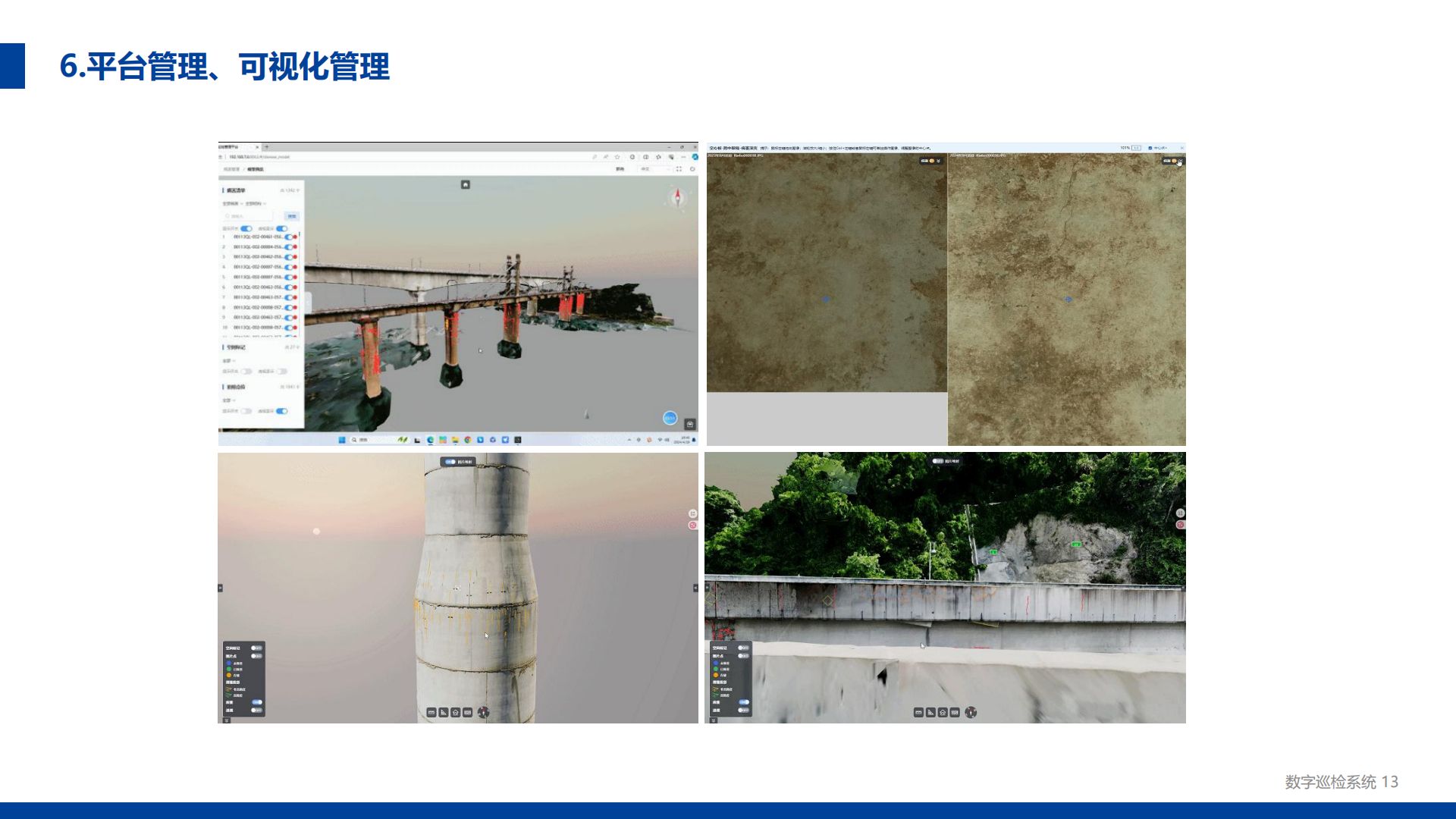Open Edge browser from the Windows taskbar
Screen dimensions: 1456x819
tap(431, 440)
